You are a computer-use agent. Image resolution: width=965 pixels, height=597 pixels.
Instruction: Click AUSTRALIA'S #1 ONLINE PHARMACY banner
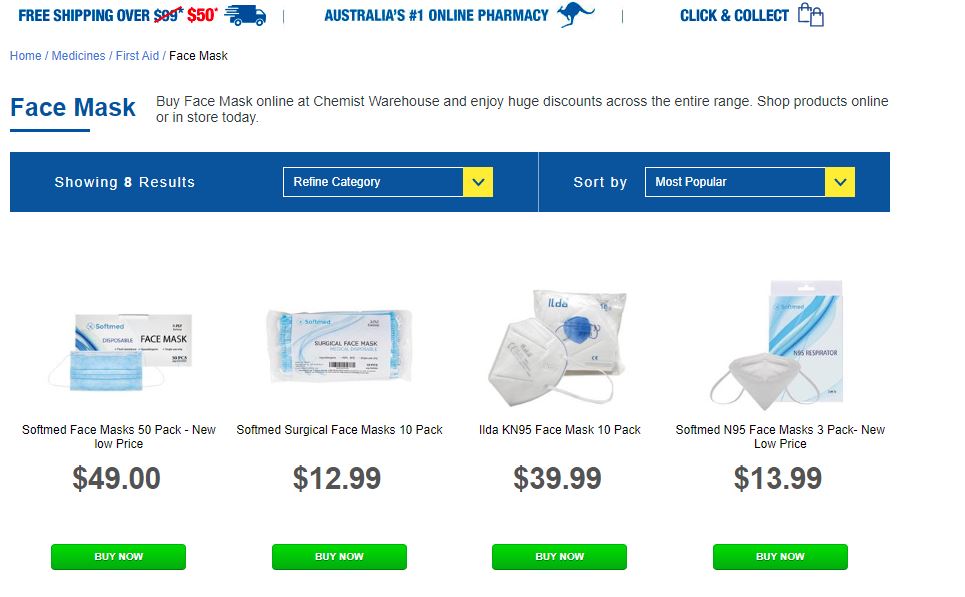click(x=433, y=15)
